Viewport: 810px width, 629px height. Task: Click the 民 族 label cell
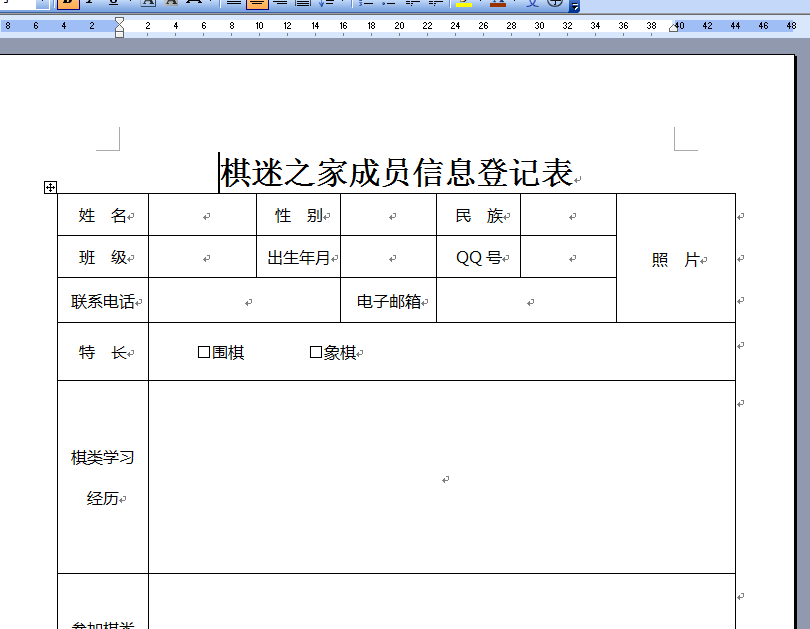[478, 215]
